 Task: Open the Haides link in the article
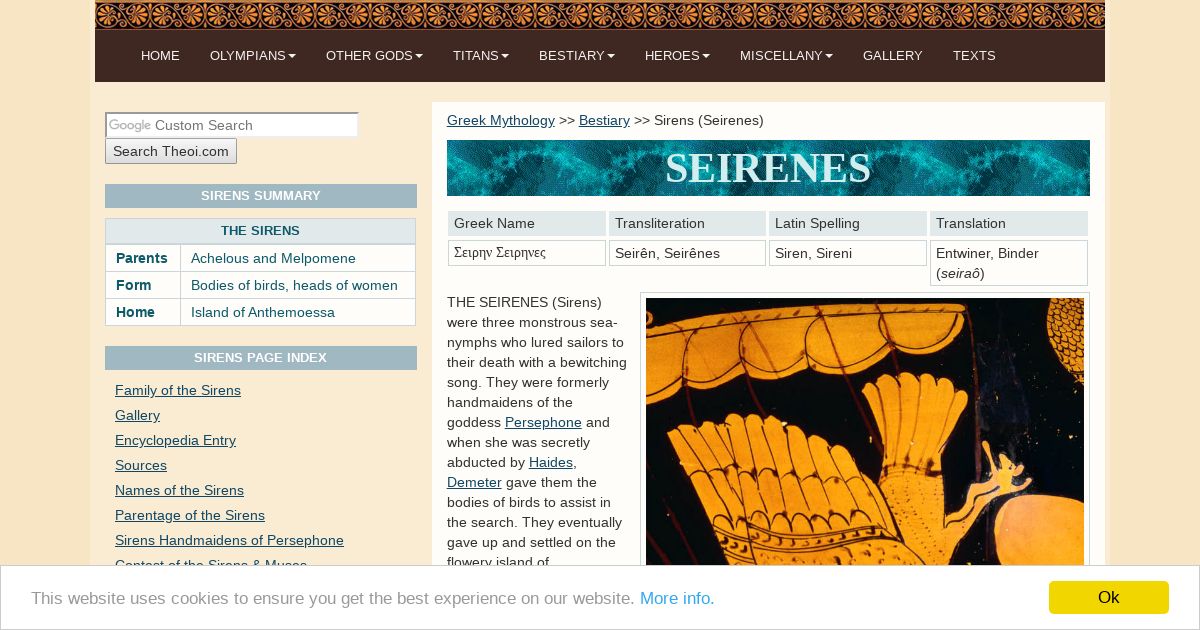(551, 462)
